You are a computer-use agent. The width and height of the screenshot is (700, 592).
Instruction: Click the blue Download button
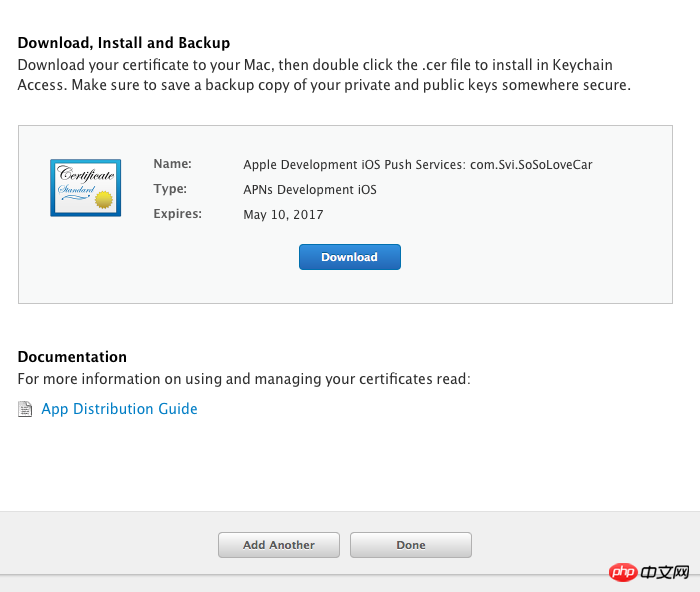(350, 257)
